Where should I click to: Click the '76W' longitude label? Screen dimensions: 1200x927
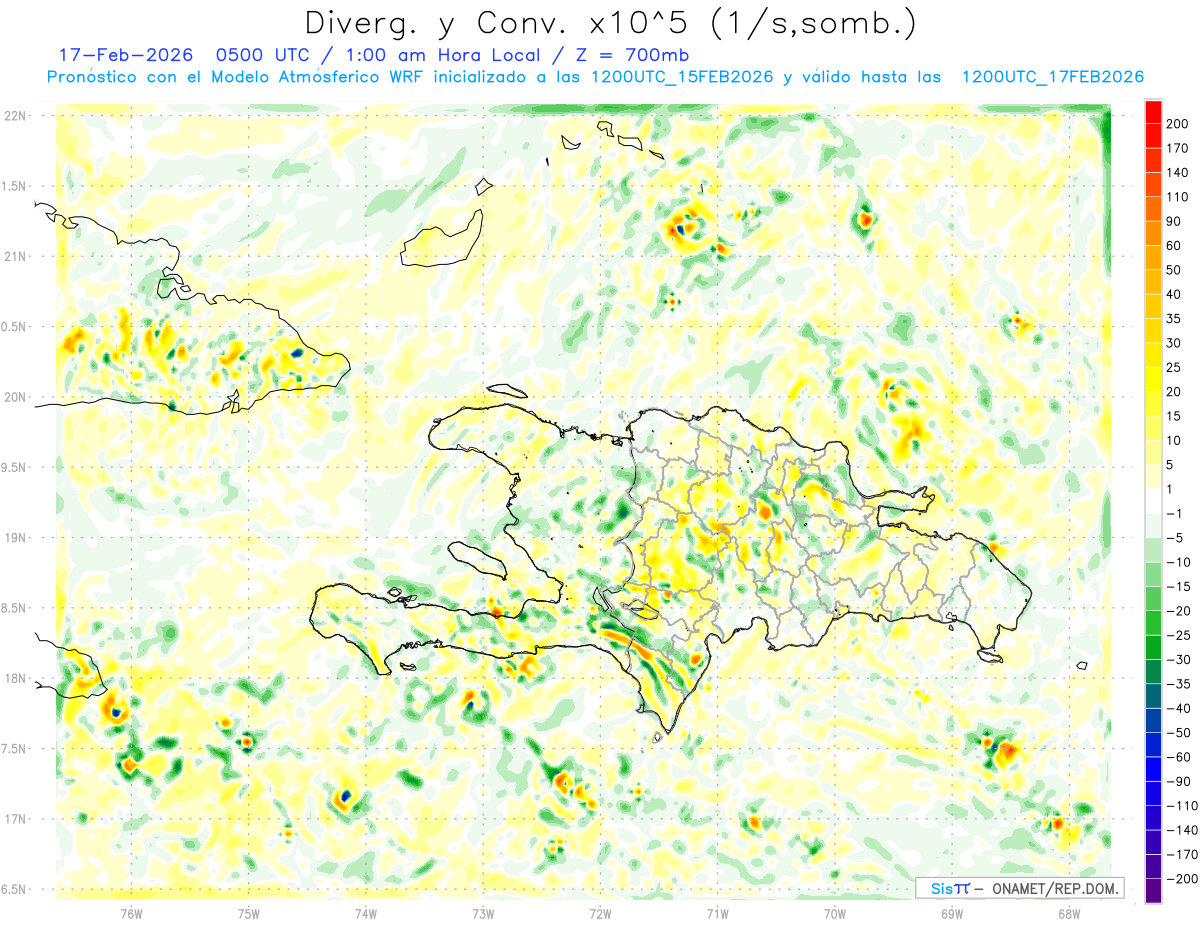[x=131, y=913]
